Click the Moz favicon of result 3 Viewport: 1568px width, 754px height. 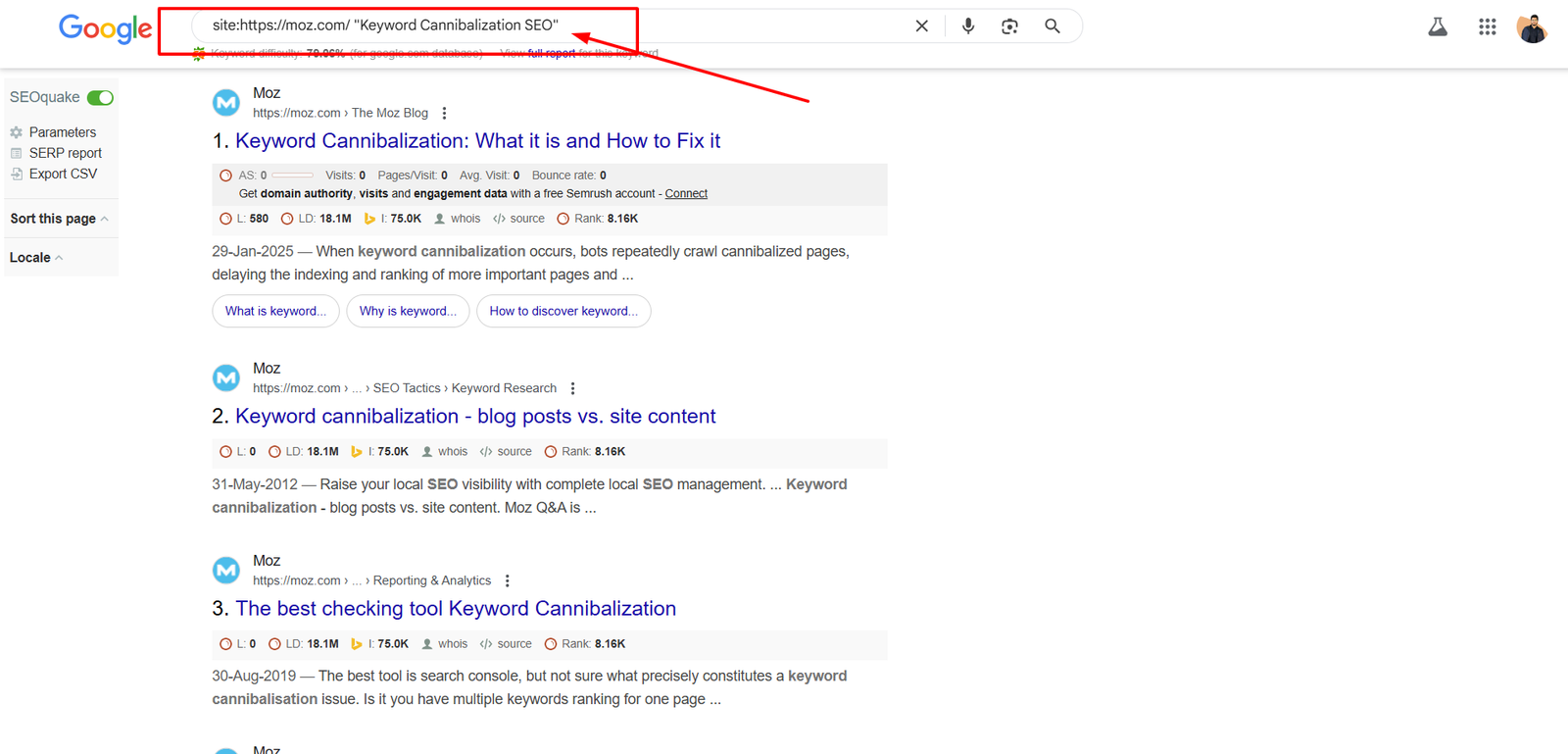226,570
